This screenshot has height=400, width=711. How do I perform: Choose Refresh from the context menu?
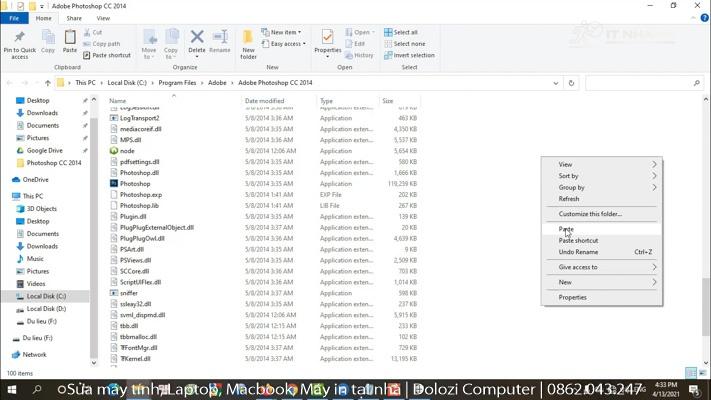tap(569, 199)
